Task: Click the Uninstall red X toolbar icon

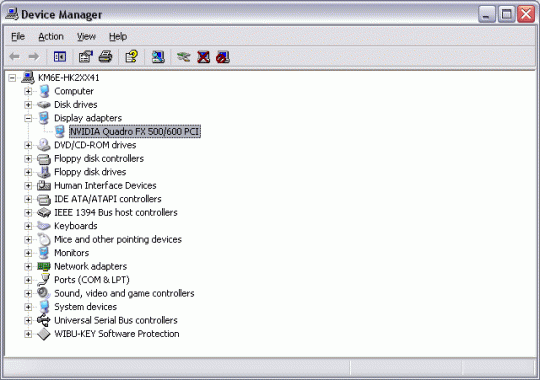Action: click(203, 57)
